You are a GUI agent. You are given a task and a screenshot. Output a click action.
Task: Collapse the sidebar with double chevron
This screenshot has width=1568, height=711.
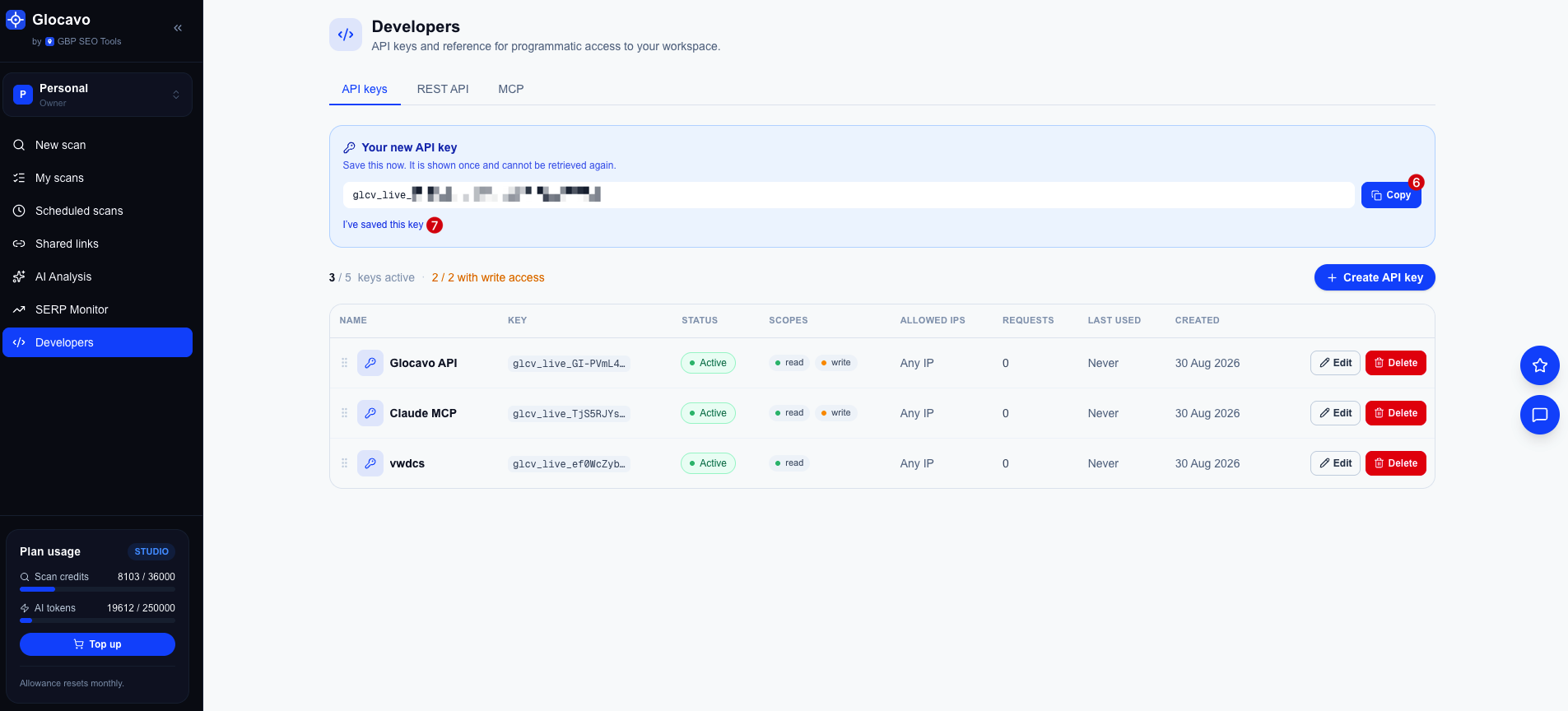pyautogui.click(x=178, y=28)
